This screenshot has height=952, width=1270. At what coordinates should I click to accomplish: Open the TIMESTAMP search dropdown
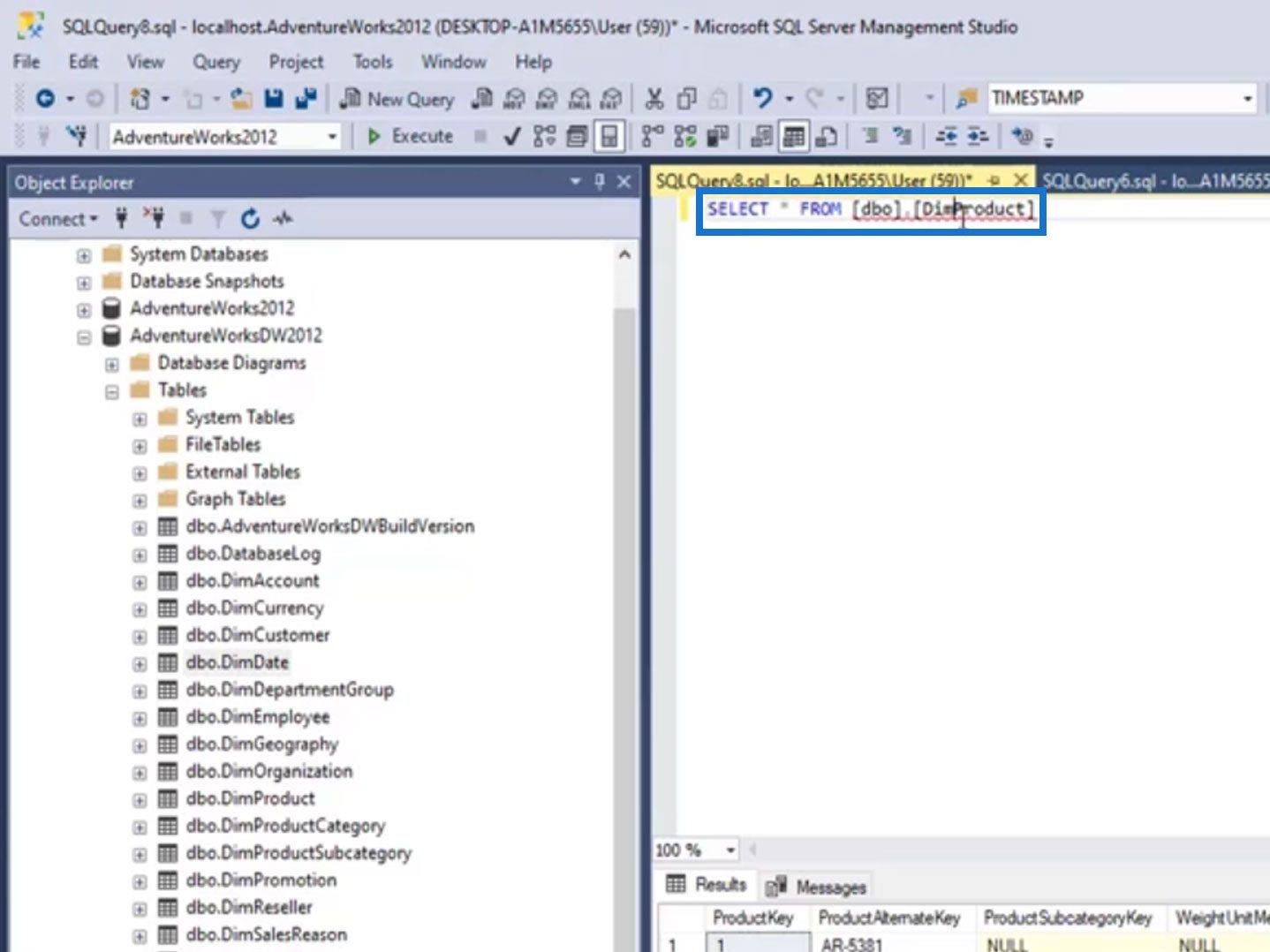coord(1247,99)
